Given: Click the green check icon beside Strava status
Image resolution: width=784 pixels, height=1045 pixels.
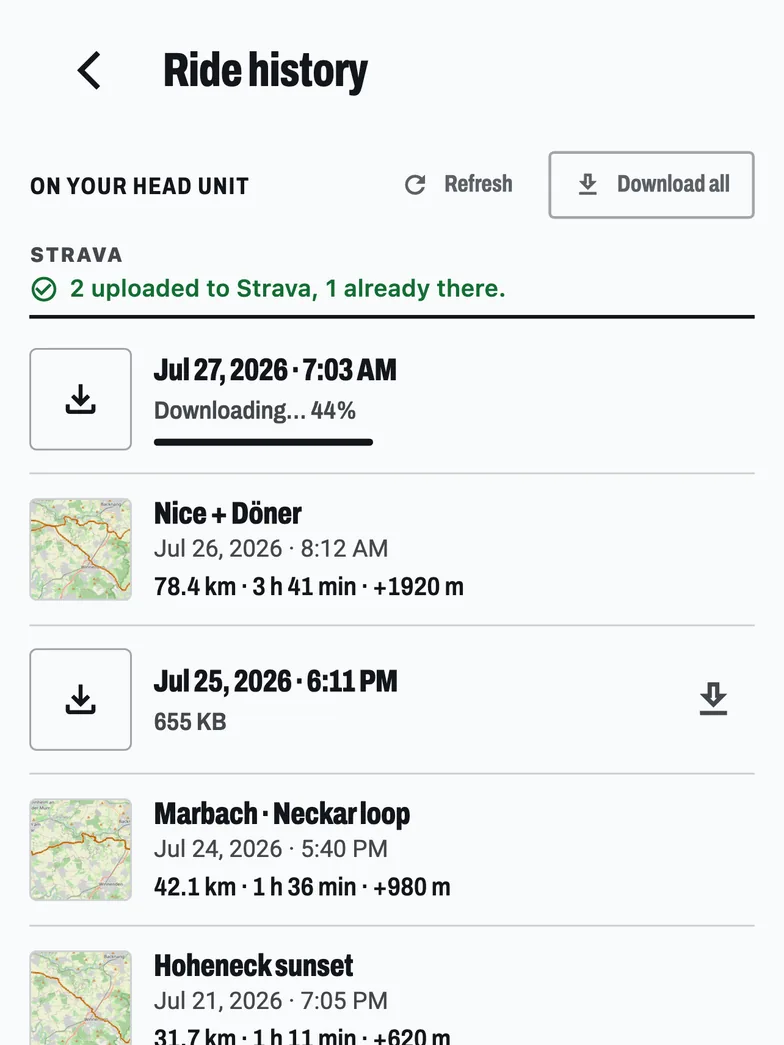Looking at the screenshot, I should 44,289.
